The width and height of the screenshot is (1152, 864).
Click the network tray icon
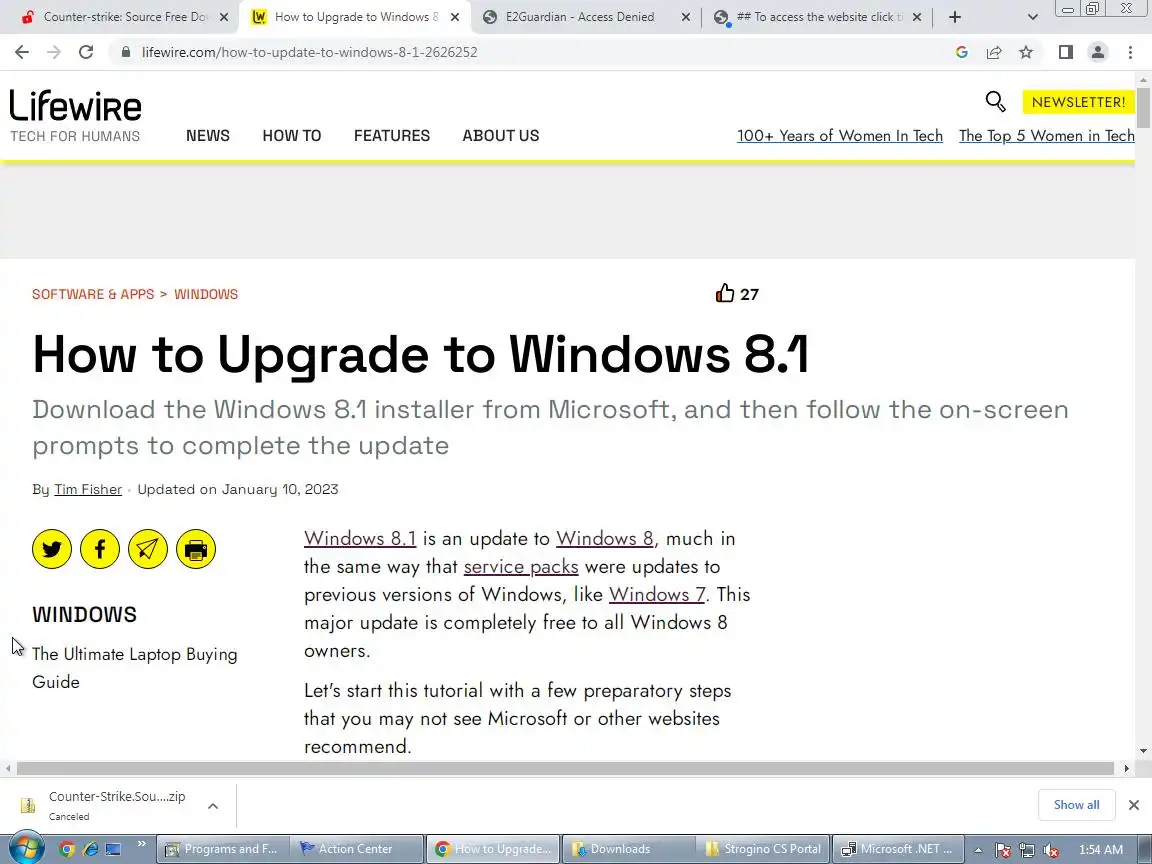click(x=1027, y=850)
